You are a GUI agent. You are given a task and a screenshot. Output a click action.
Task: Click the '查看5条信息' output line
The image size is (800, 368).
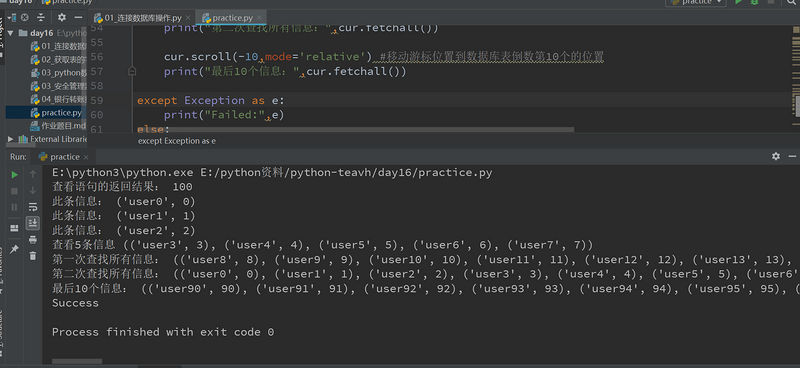(x=322, y=245)
